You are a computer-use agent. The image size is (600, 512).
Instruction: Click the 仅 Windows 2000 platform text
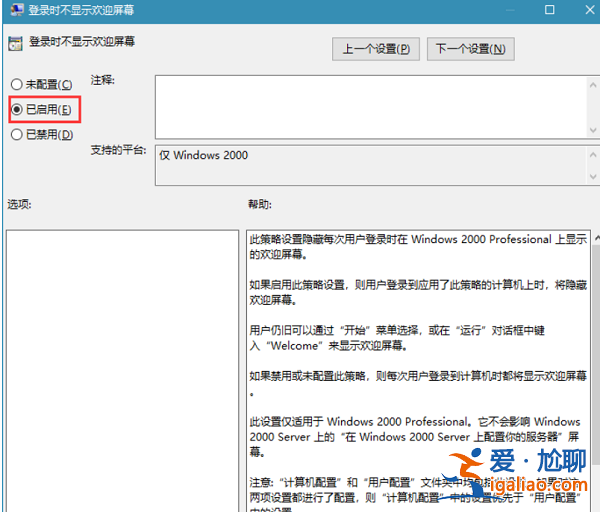tap(204, 155)
